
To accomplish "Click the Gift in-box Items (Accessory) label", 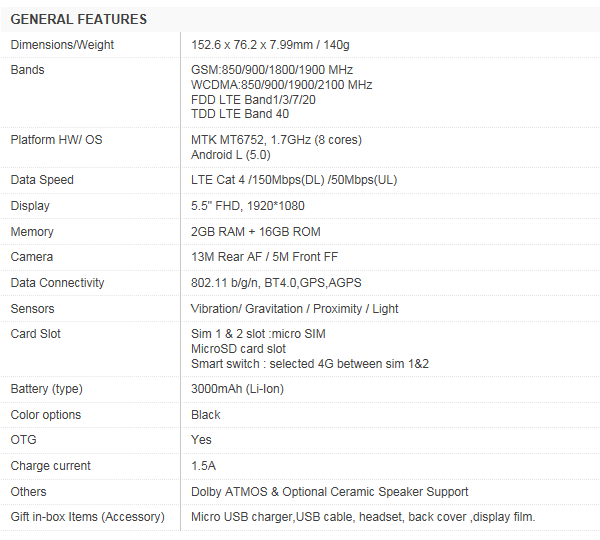I will (87, 517).
